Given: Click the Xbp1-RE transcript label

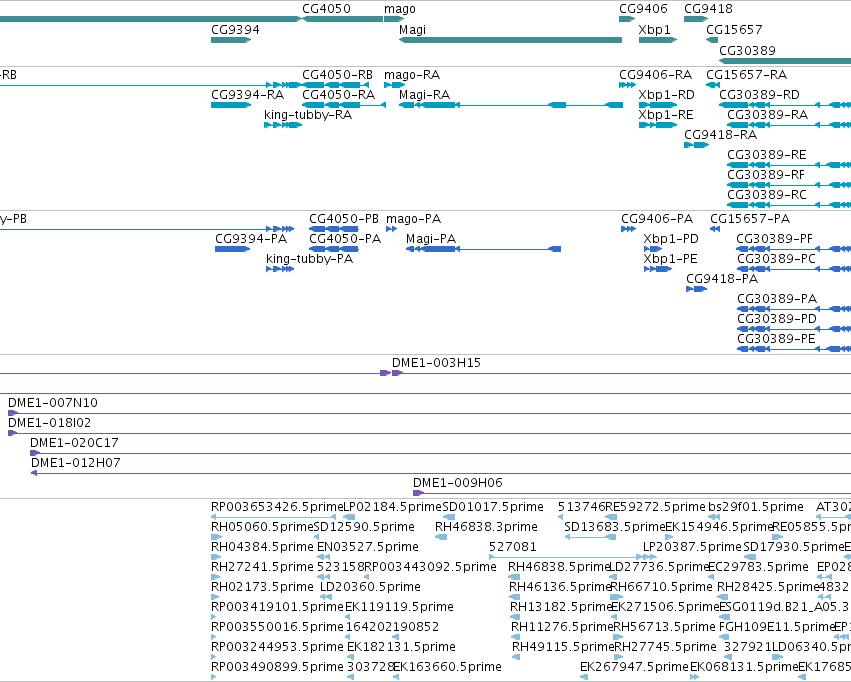Looking at the screenshot, I should (x=666, y=115).
